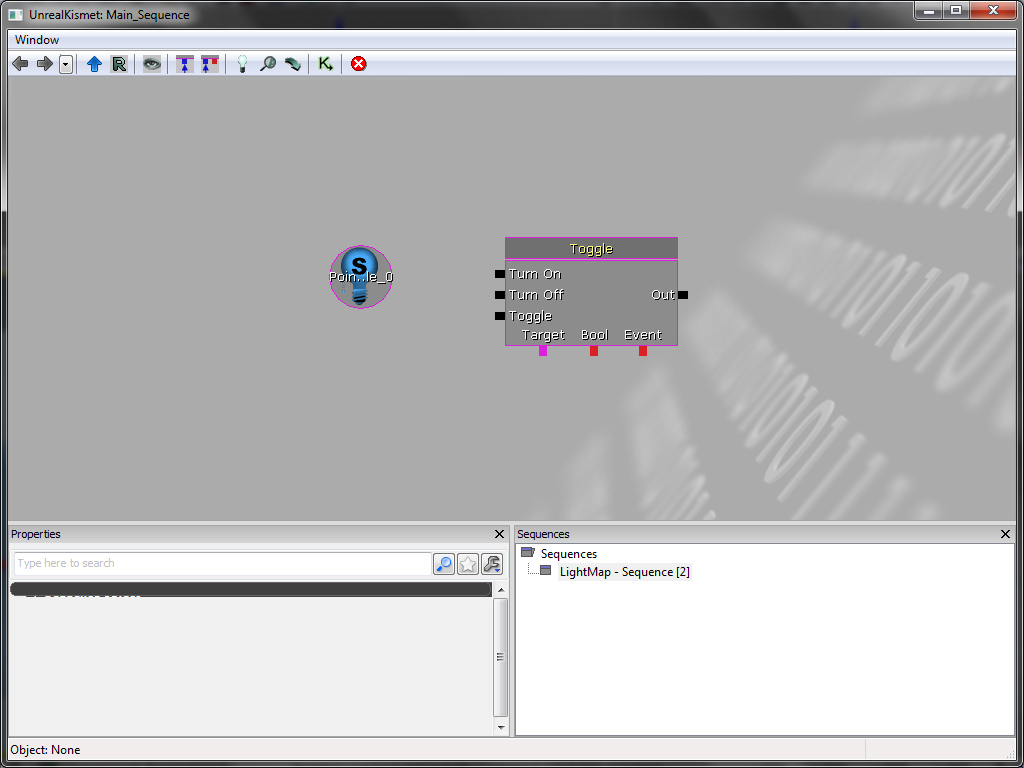1024x768 pixels.
Task: Close the Sequences panel
Action: [1006, 534]
